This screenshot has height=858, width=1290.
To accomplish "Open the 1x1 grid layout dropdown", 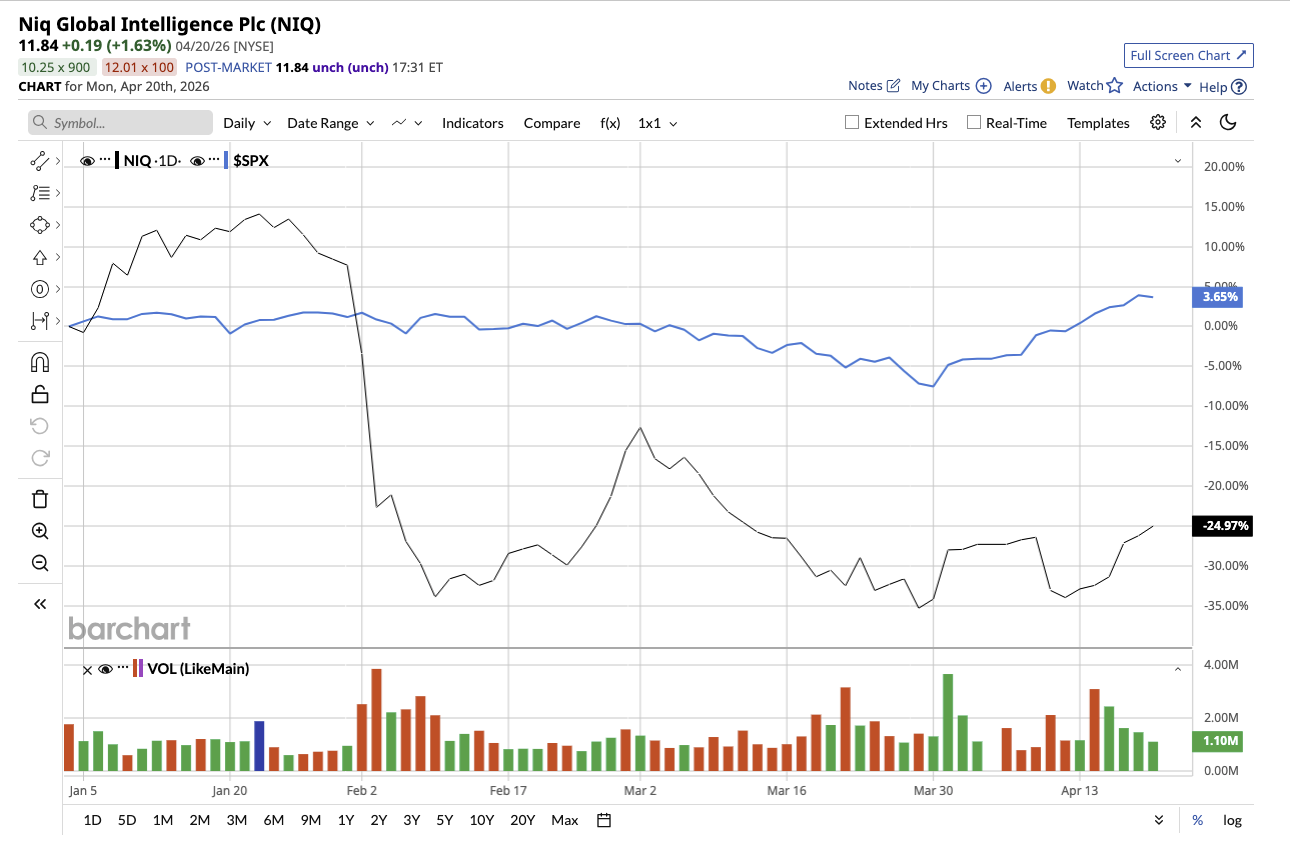I will coord(658,123).
